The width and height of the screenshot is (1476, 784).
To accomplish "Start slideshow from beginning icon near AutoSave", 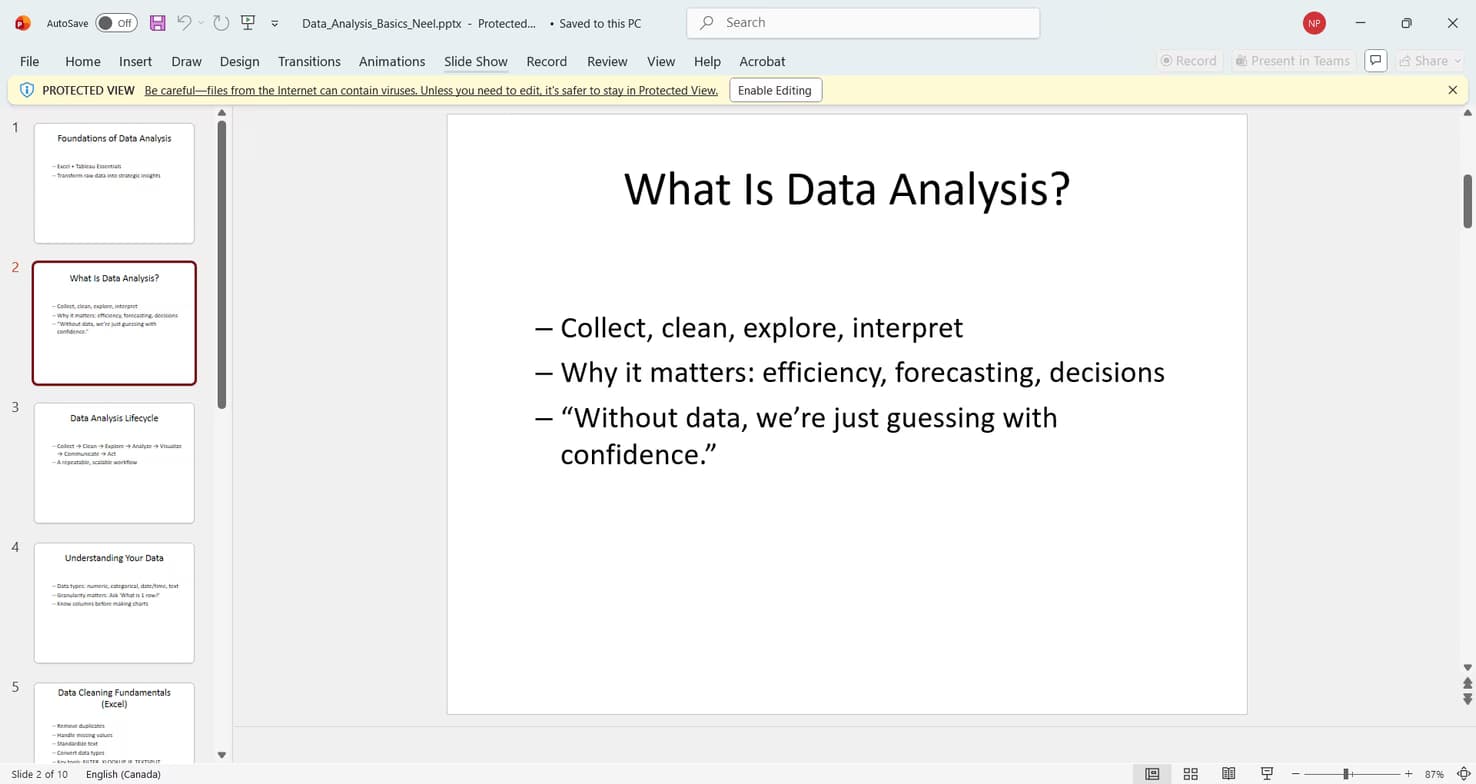I will click(247, 22).
